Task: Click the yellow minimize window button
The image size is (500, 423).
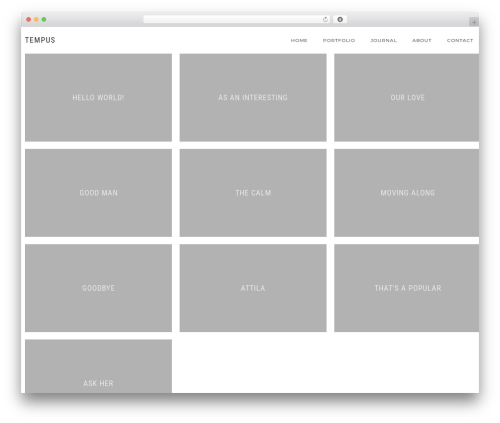Action: click(36, 20)
